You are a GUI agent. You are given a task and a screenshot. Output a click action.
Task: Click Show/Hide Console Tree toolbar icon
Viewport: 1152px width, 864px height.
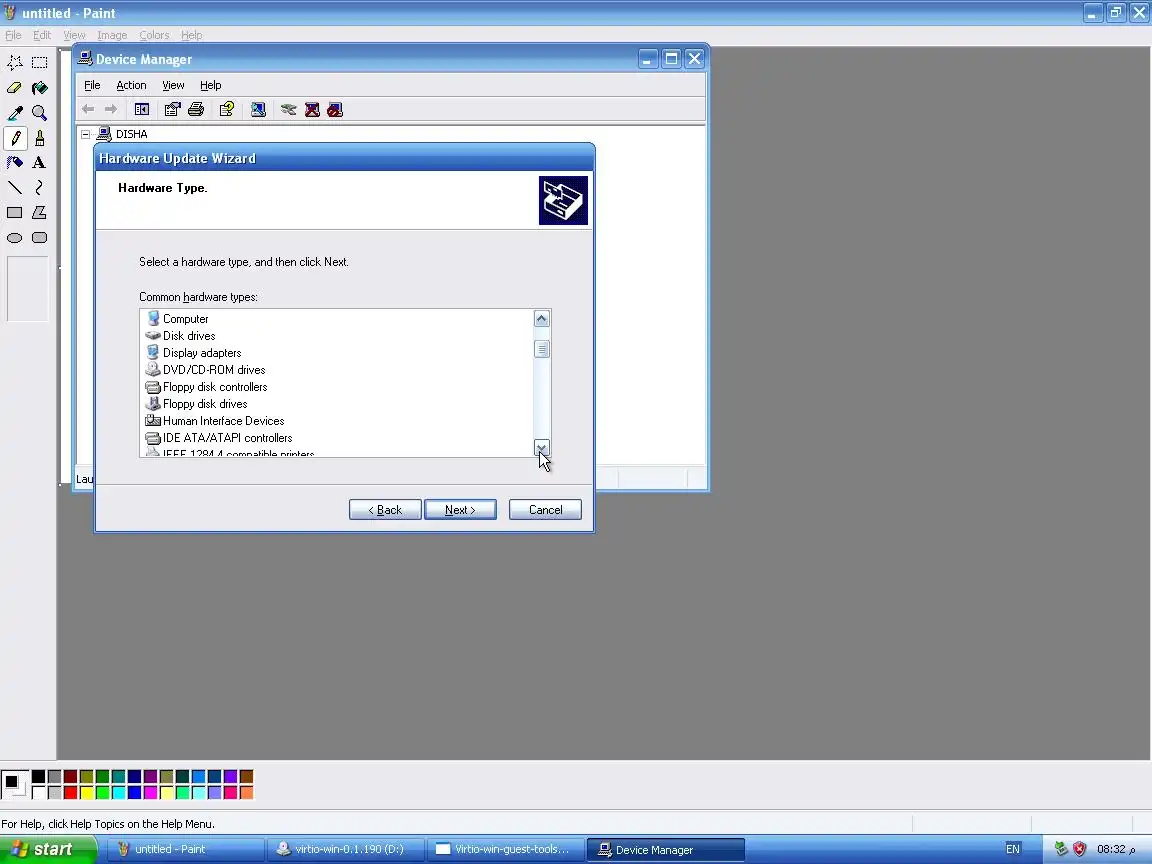point(142,109)
